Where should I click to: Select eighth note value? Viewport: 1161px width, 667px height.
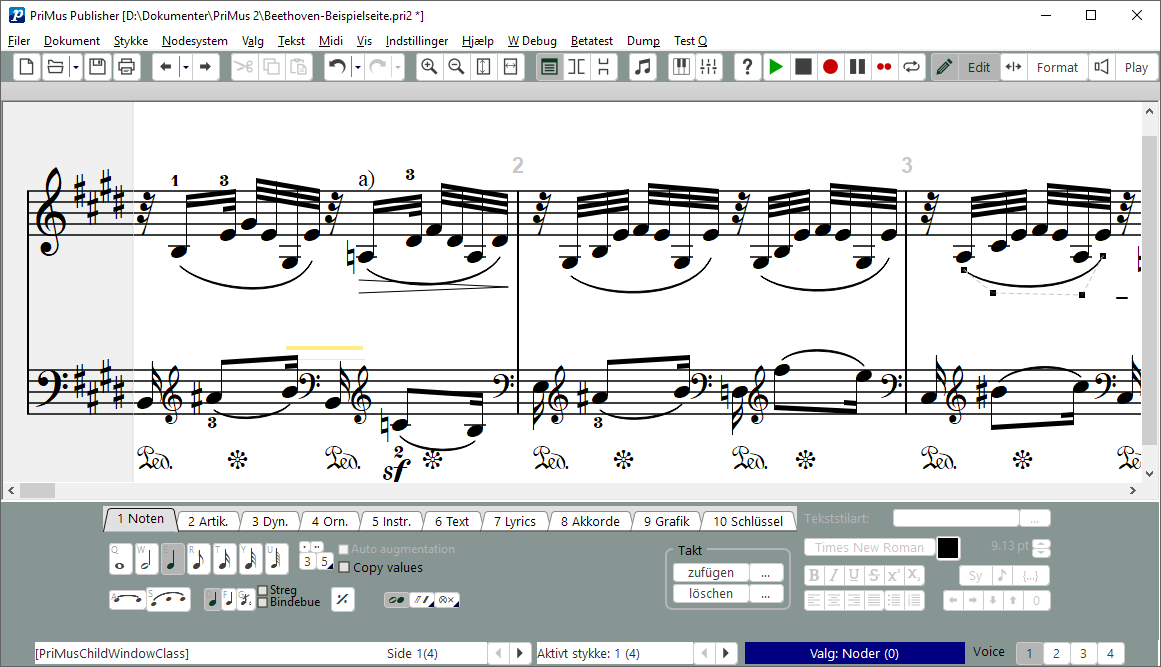click(198, 560)
